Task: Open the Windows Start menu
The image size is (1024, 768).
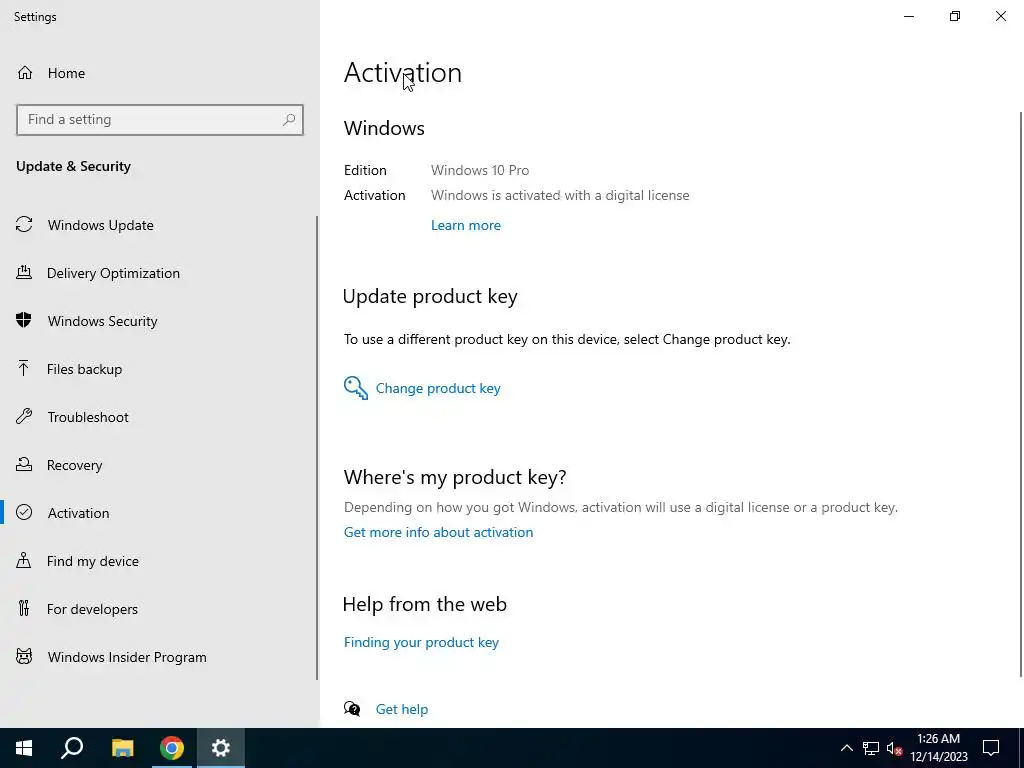Action: 24,748
